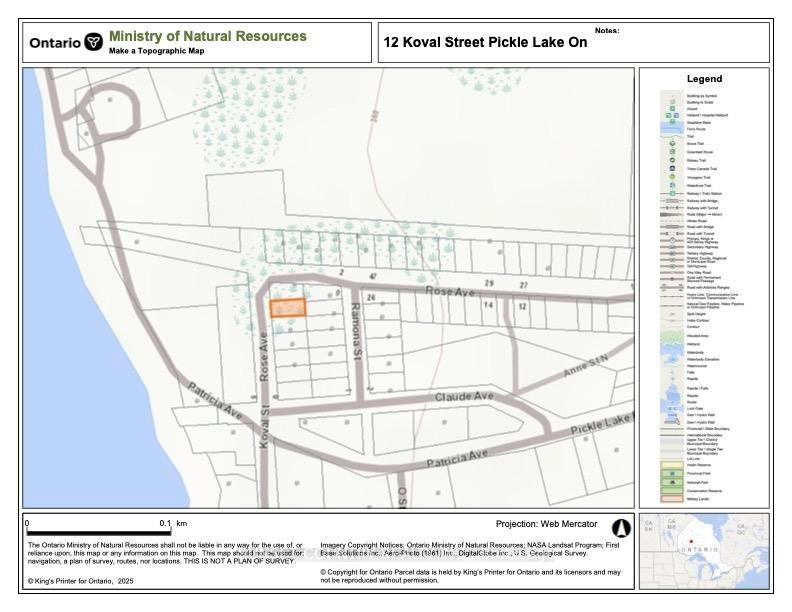The height and width of the screenshot is (612, 792).
Task: Click the 'Lock Gate' legend label
Action: pos(695,409)
